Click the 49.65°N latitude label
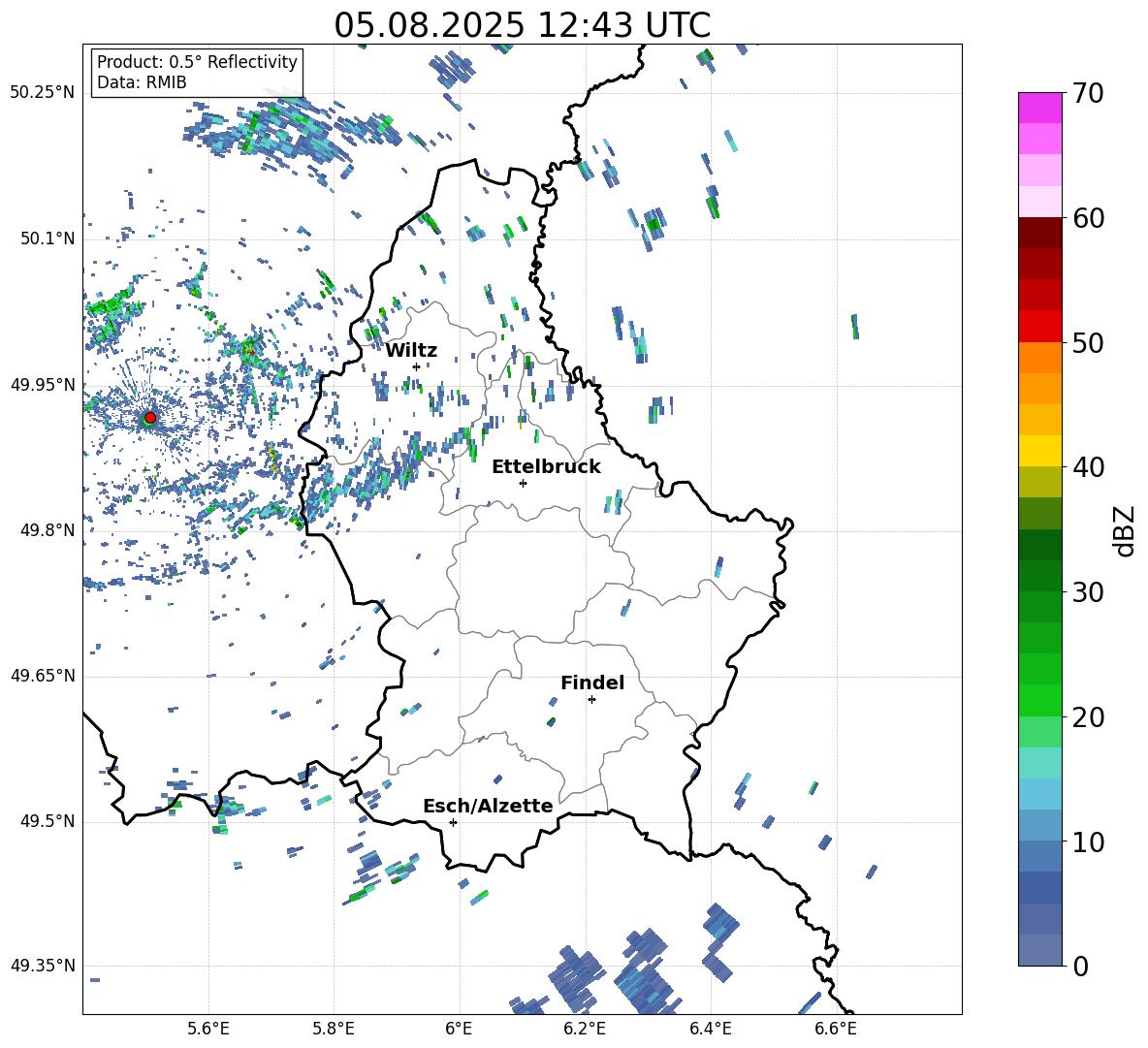The width and height of the screenshot is (1148, 1048). [43, 676]
